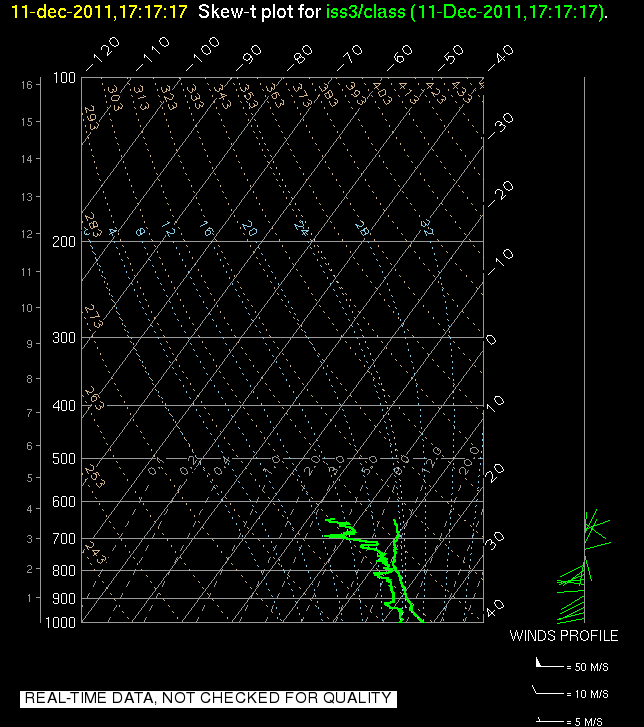
Task: Click the 5 km altitude label on left scale
Action: pyautogui.click(x=30, y=478)
